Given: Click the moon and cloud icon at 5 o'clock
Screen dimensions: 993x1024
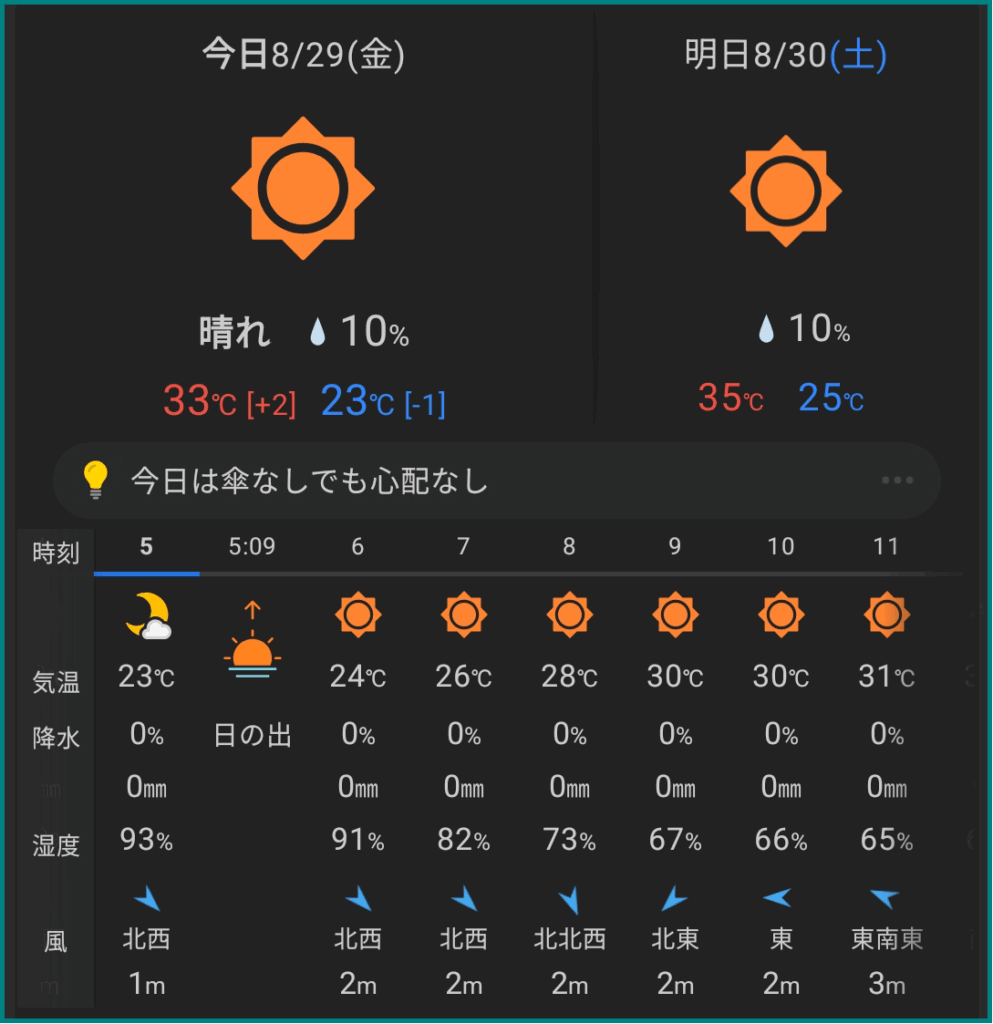Looking at the screenshot, I should pos(147,615).
